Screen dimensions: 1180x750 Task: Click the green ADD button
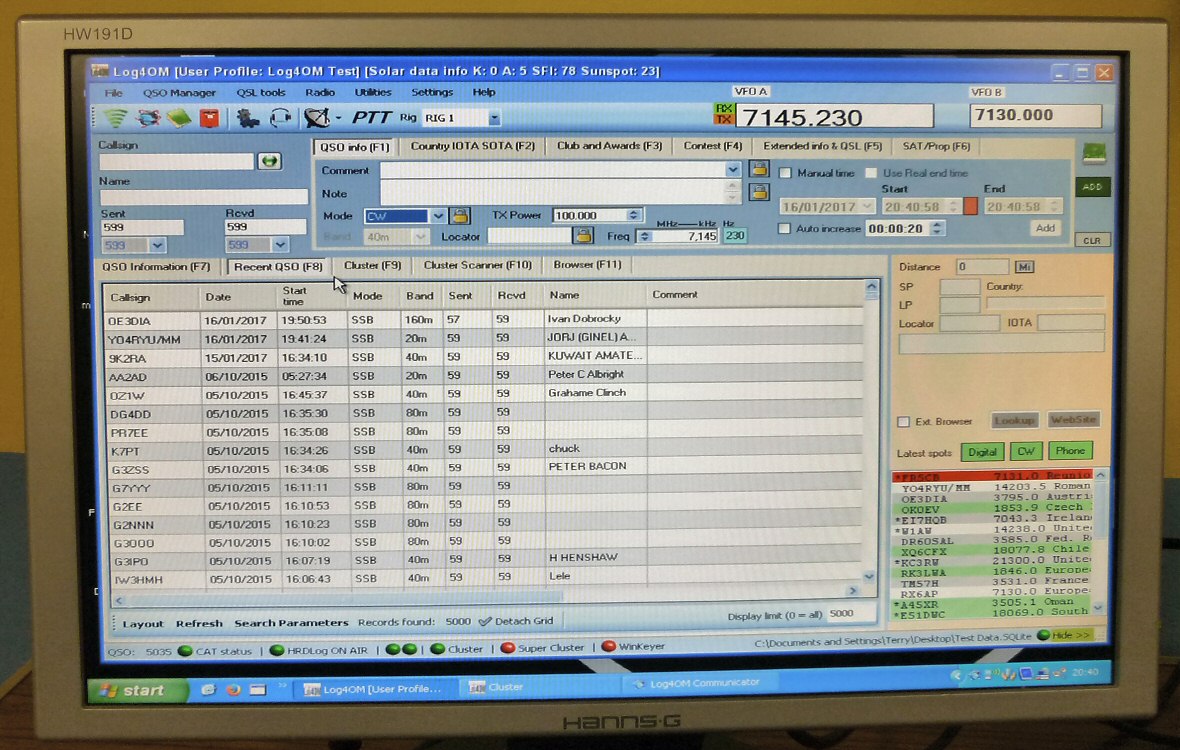1093,187
